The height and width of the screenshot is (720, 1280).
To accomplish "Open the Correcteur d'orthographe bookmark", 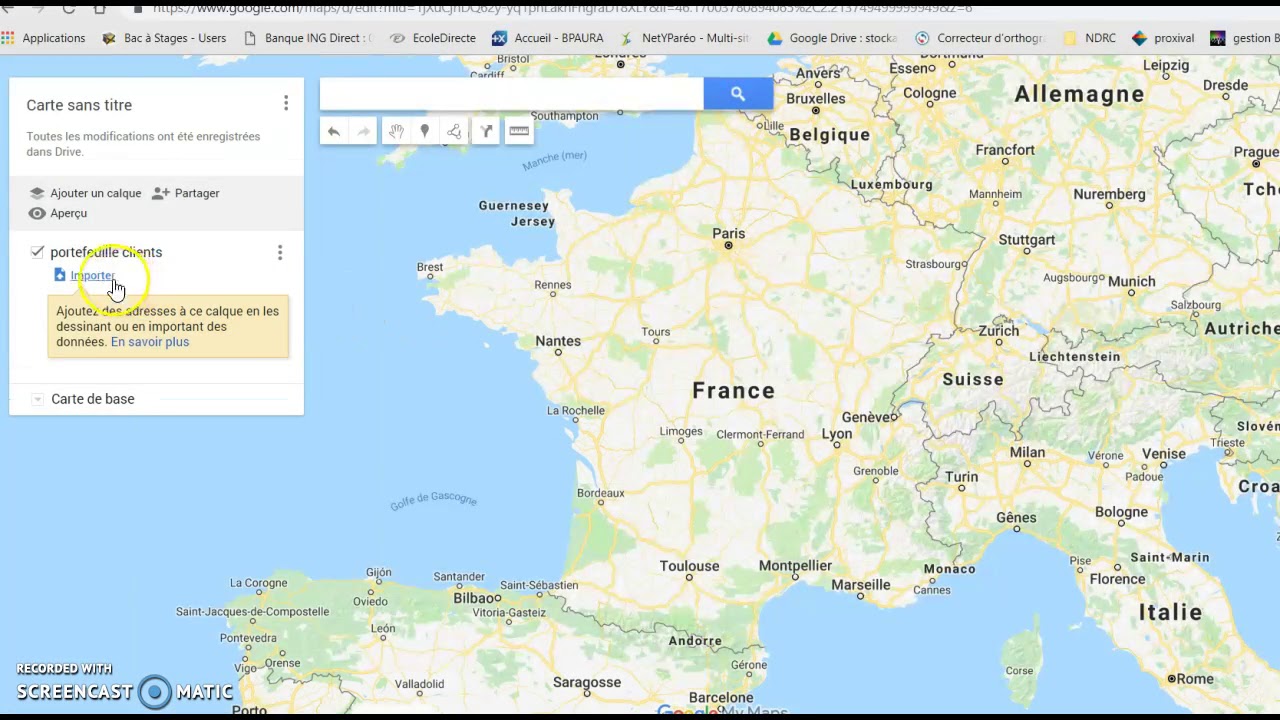I will [x=979, y=38].
